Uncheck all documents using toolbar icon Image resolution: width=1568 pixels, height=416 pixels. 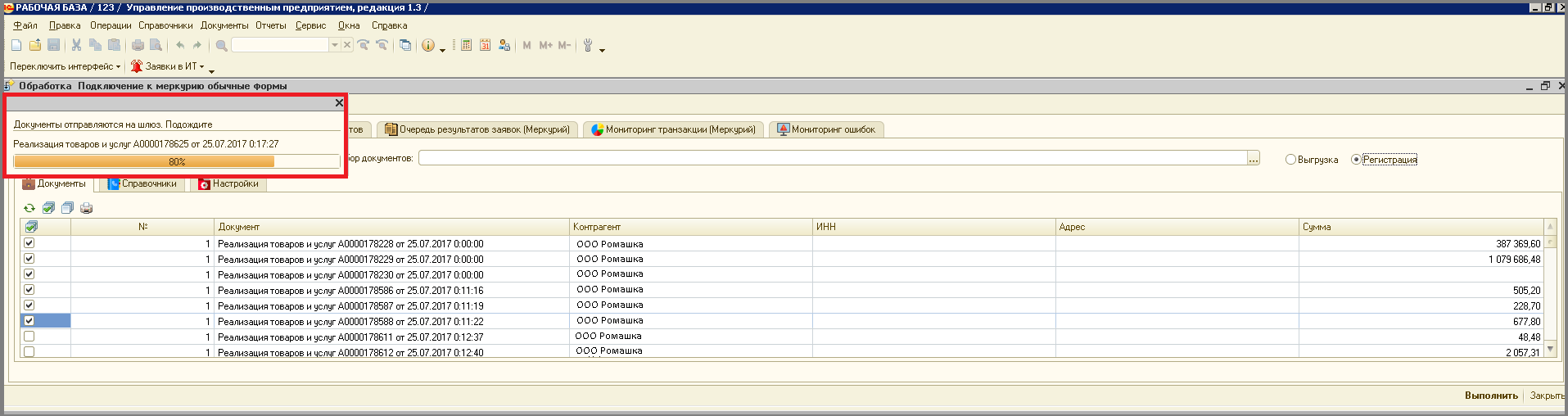coord(67,208)
